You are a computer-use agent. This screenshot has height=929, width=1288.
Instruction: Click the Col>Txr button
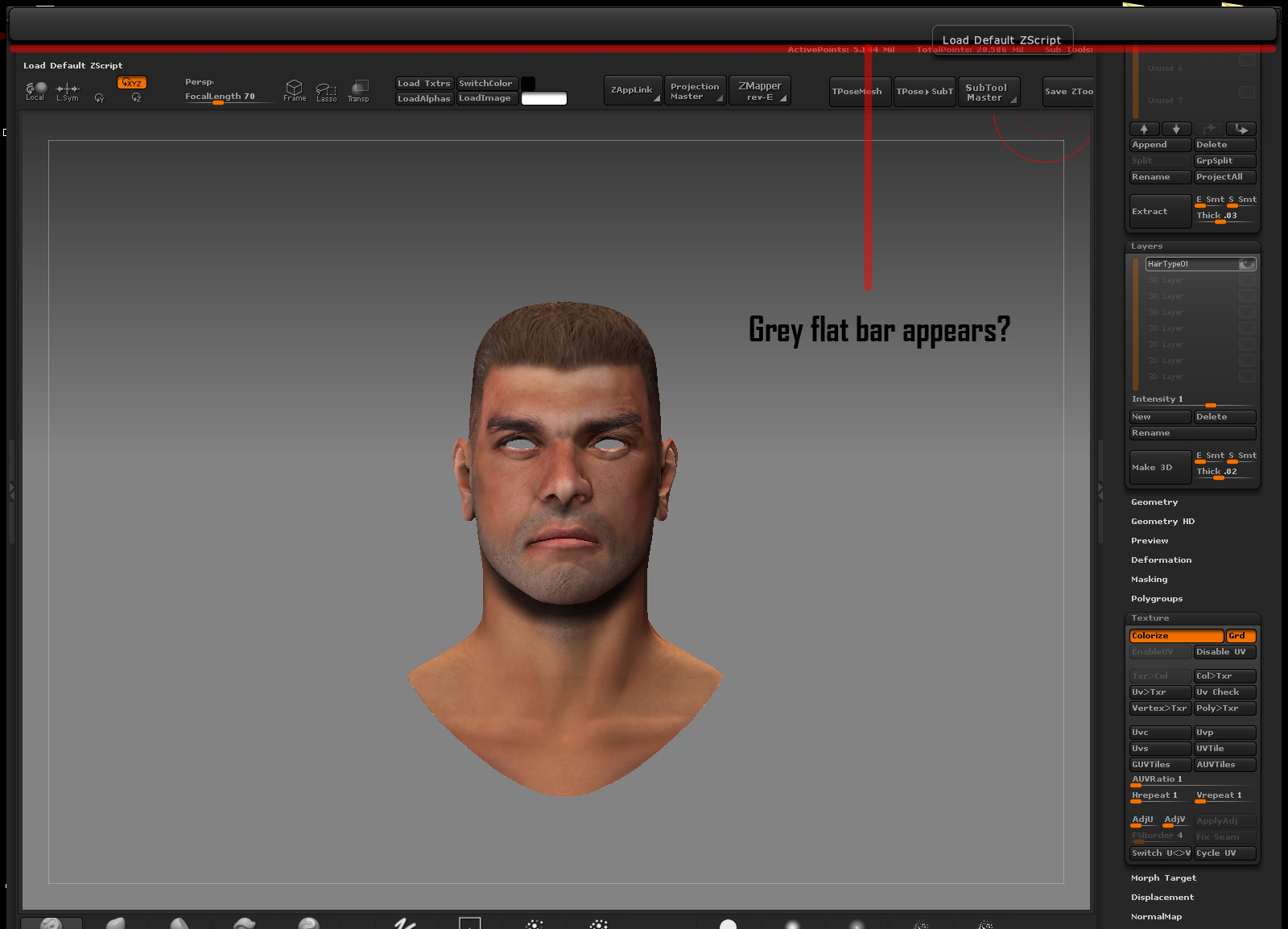pos(1224,676)
